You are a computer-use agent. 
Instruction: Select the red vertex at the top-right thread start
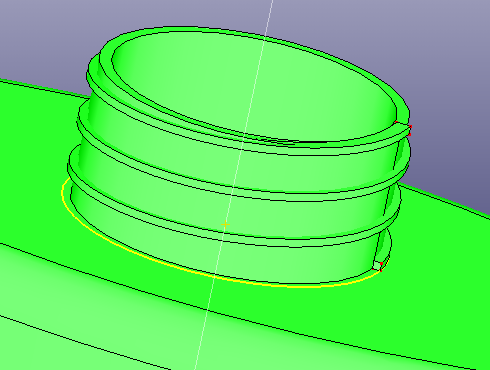click(410, 127)
